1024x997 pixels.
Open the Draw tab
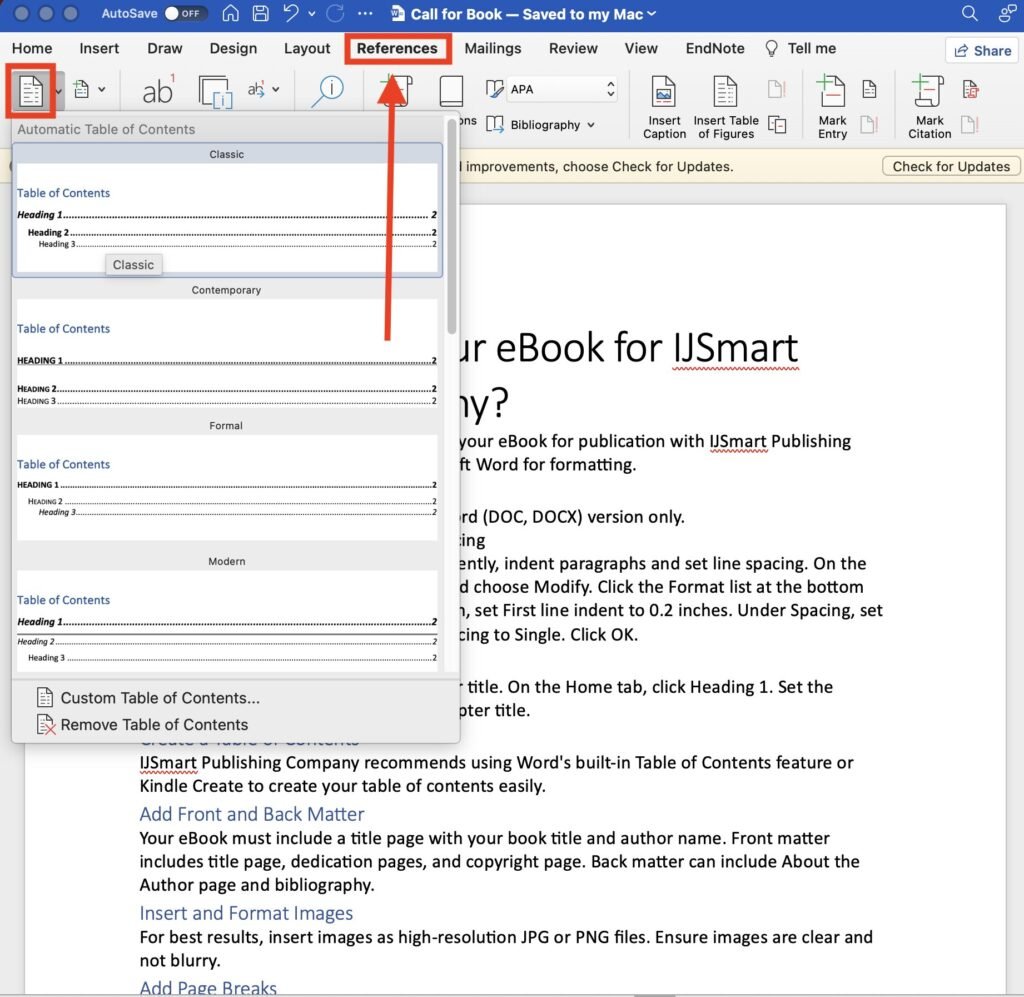click(x=165, y=48)
